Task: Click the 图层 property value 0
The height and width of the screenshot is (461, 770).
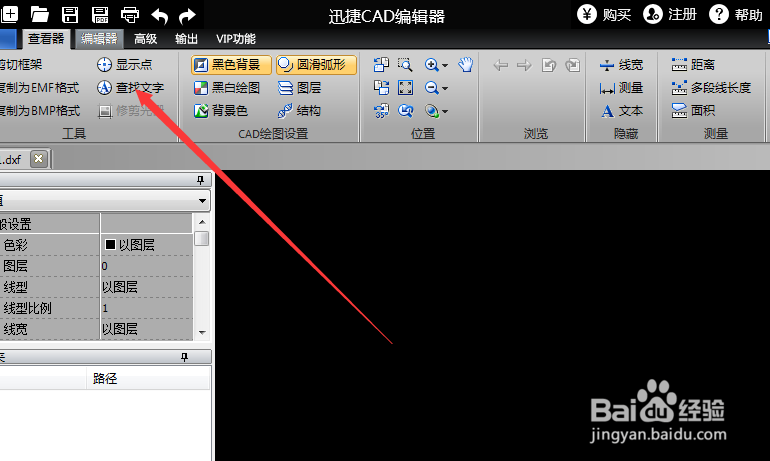Action: click(x=146, y=266)
